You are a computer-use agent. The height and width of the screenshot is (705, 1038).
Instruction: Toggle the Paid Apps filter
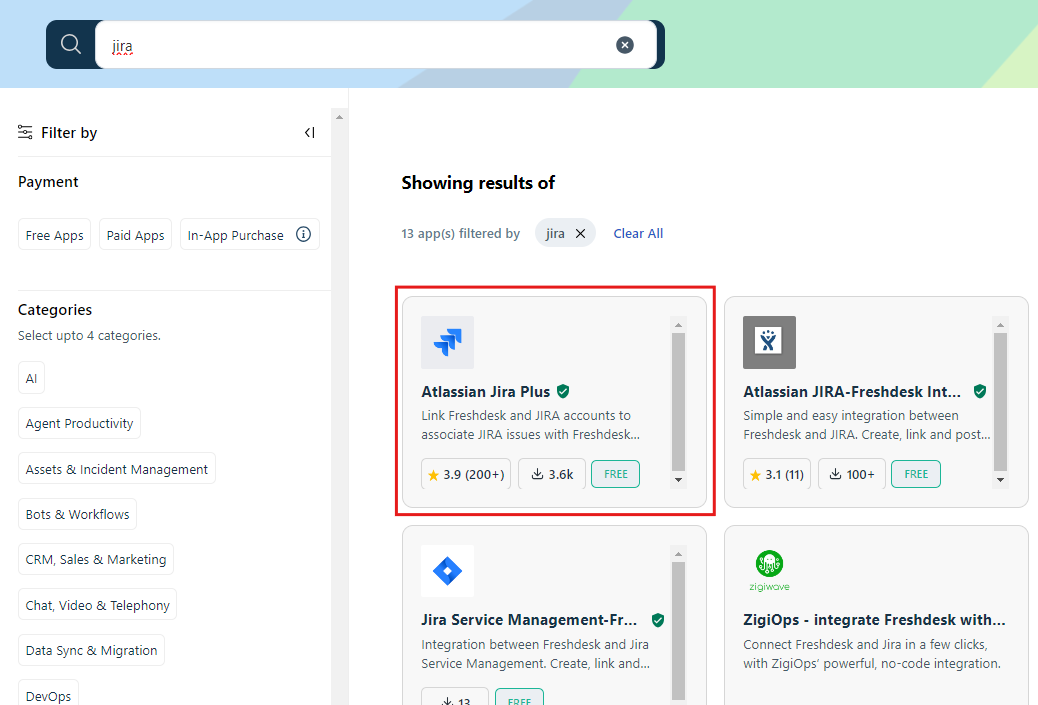tap(135, 235)
